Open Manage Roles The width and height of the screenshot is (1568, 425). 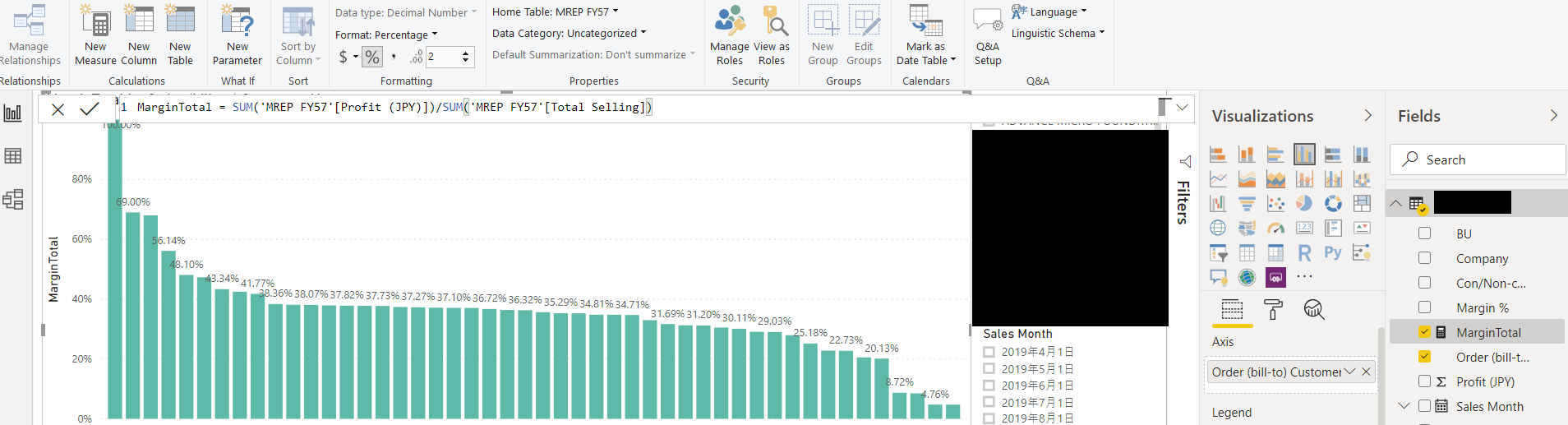730,35
